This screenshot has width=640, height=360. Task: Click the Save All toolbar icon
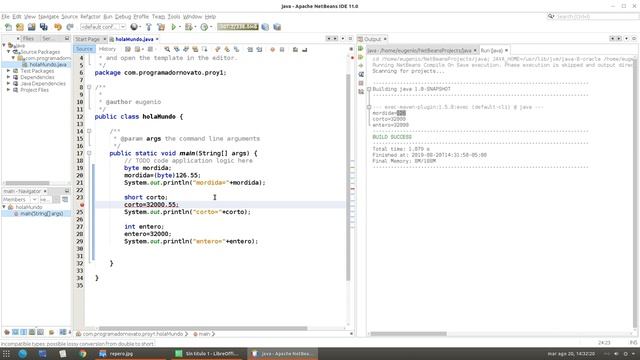tap(43, 27)
